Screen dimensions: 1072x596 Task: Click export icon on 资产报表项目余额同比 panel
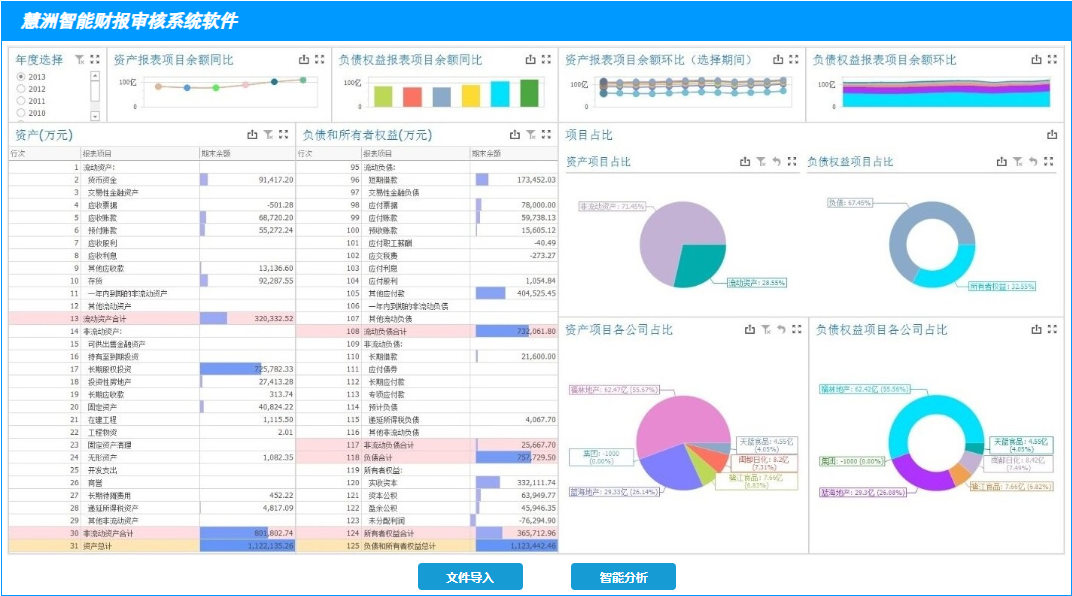[x=304, y=60]
